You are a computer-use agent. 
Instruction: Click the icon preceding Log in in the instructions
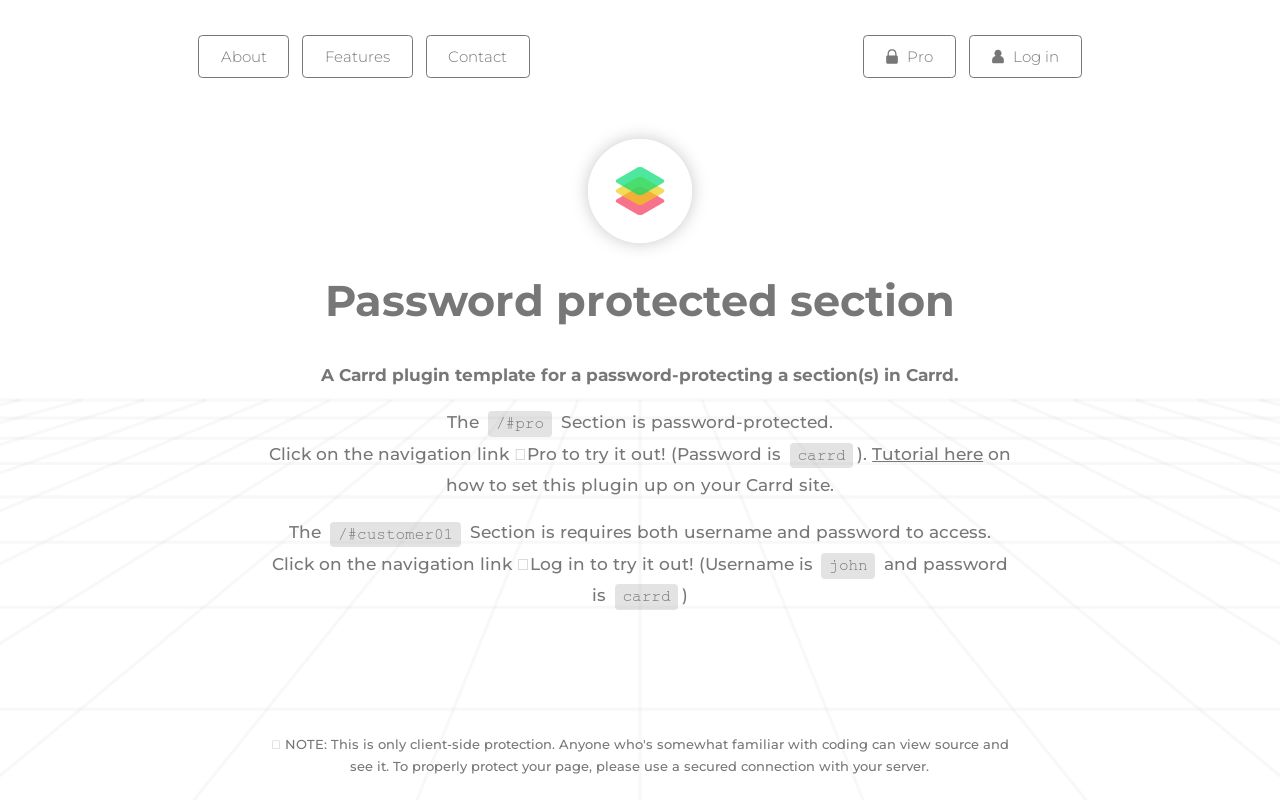tap(523, 564)
